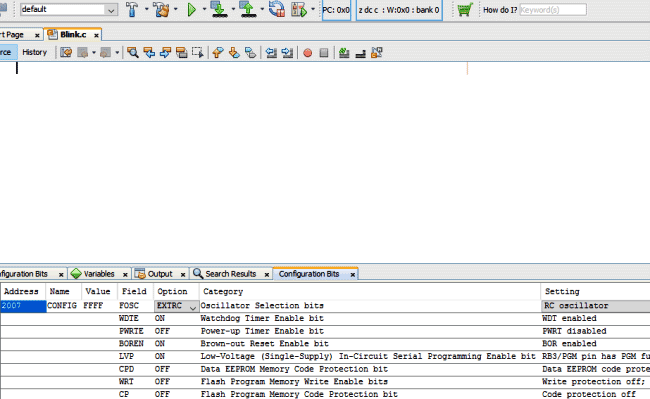
Task: Click the Go to Header/Source icon
Action: tap(376, 53)
